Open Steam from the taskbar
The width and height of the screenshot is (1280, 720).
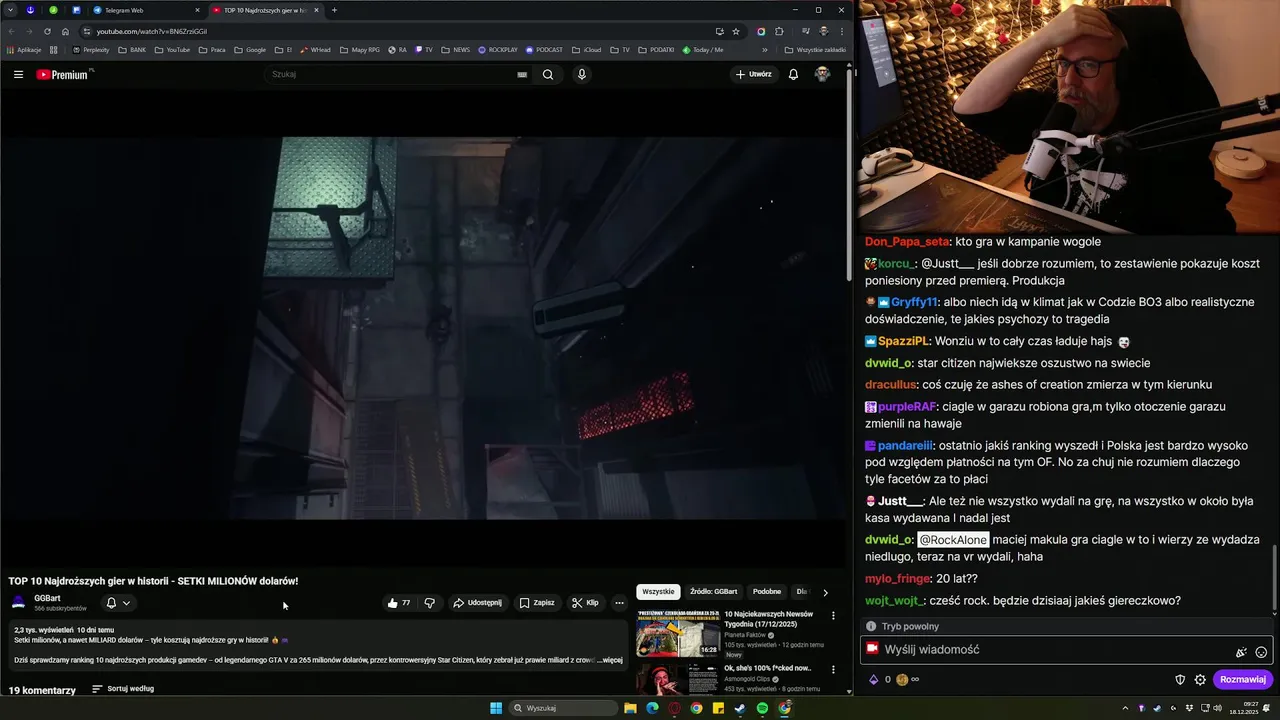pos(740,708)
